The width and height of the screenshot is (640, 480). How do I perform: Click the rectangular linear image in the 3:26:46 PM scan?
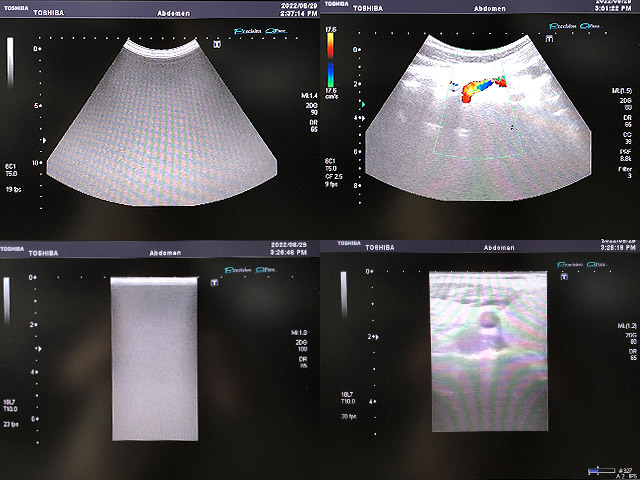(x=154, y=359)
